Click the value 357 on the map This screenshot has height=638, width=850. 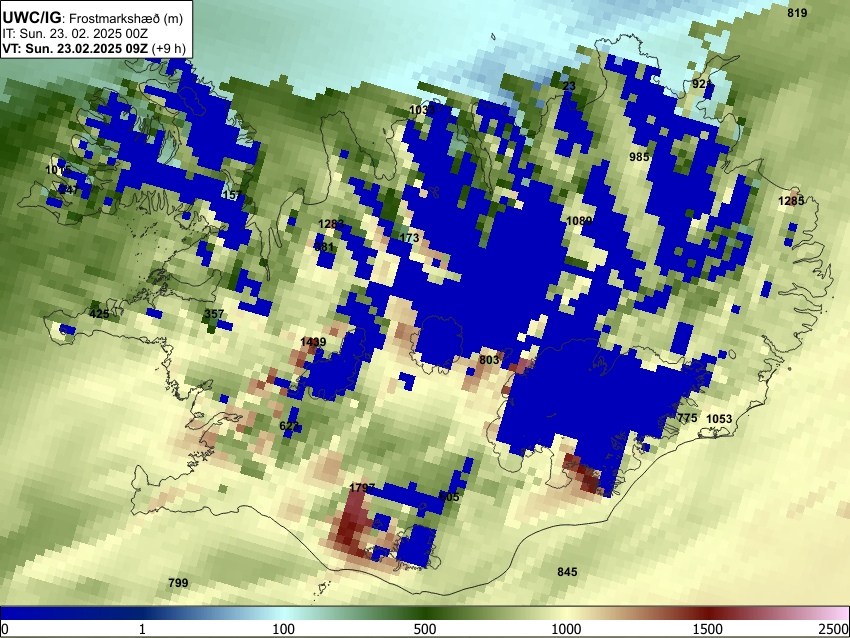pyautogui.click(x=214, y=314)
